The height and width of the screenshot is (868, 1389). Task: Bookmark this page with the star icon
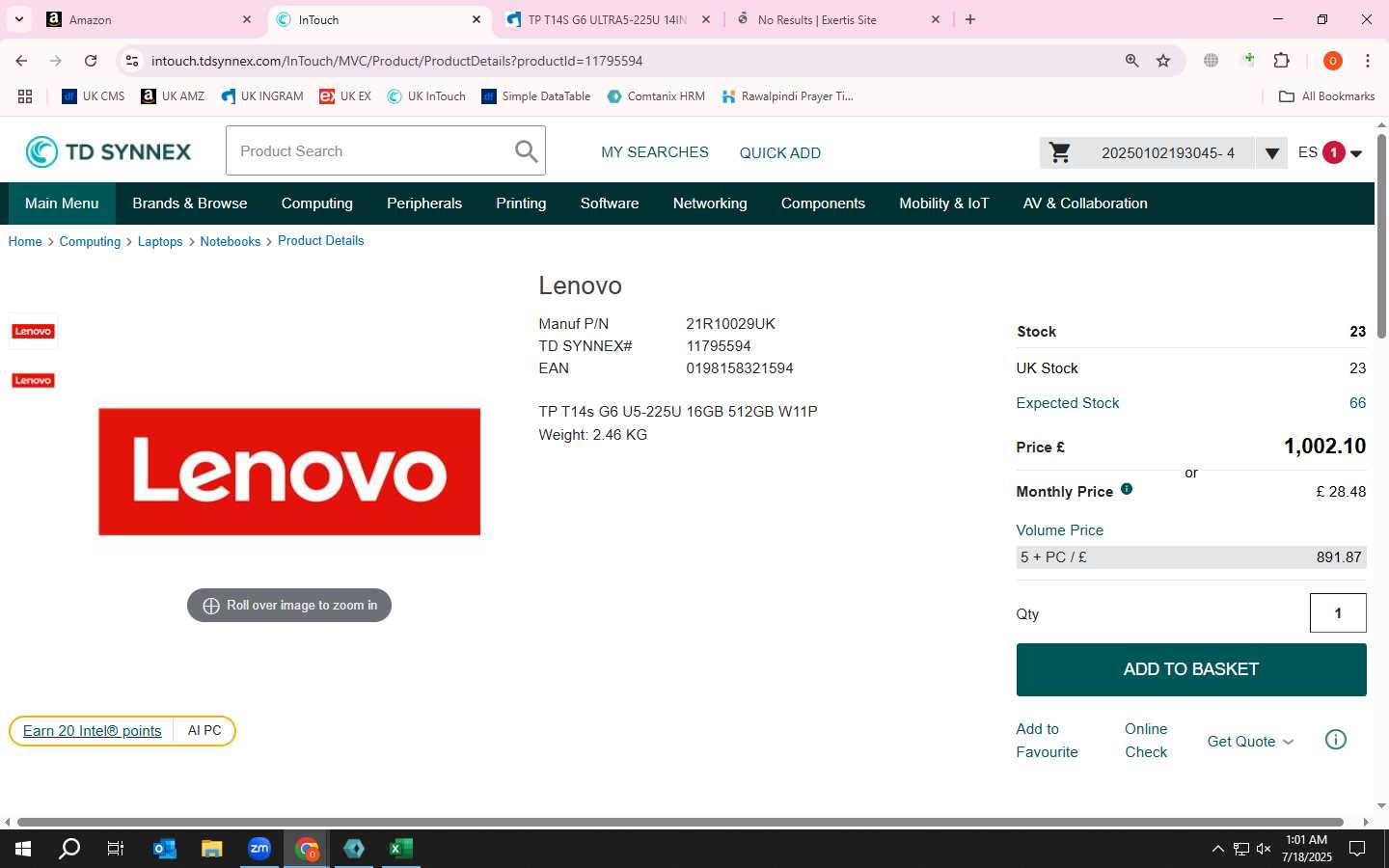click(x=1163, y=61)
